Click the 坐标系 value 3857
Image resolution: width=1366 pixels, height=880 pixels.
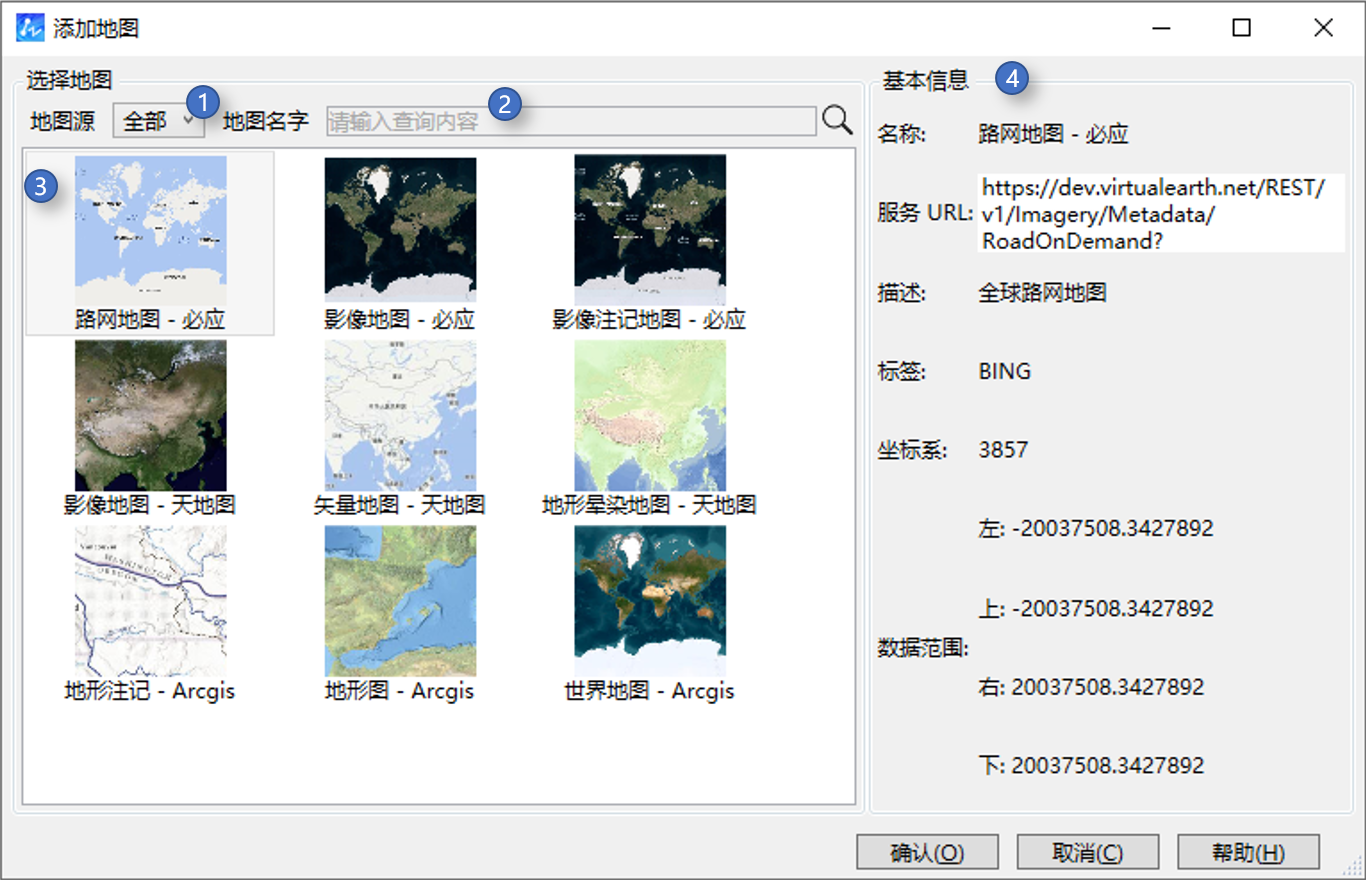pos(1004,450)
